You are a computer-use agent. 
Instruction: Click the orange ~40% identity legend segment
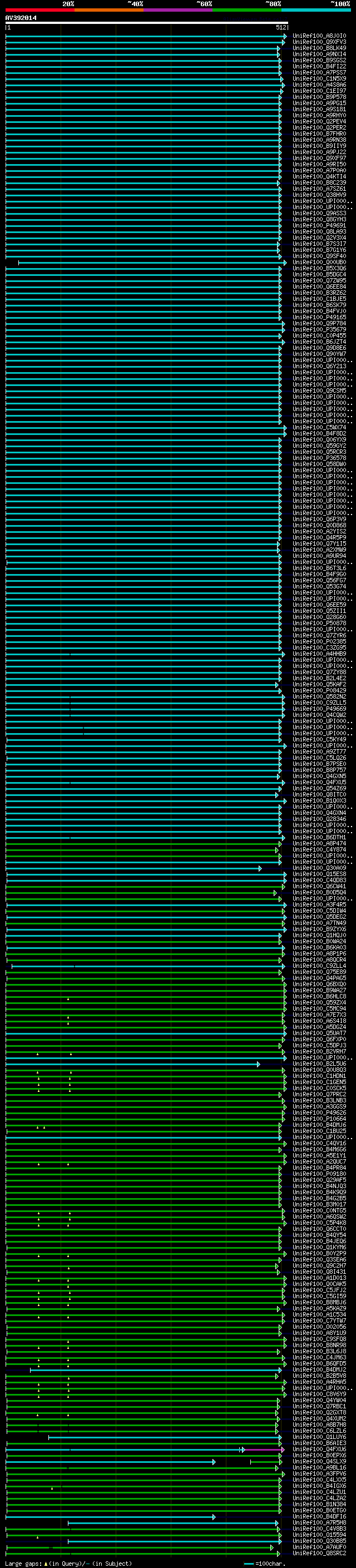click(109, 10)
